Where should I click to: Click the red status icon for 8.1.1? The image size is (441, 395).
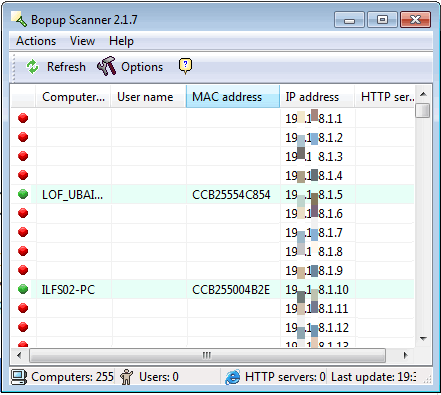(x=23, y=118)
